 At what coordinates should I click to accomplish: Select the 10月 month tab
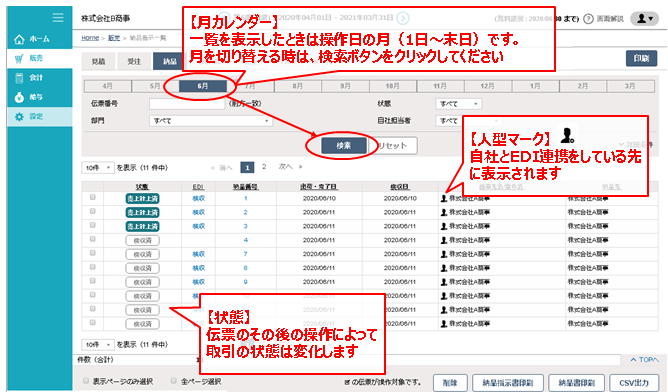click(393, 86)
